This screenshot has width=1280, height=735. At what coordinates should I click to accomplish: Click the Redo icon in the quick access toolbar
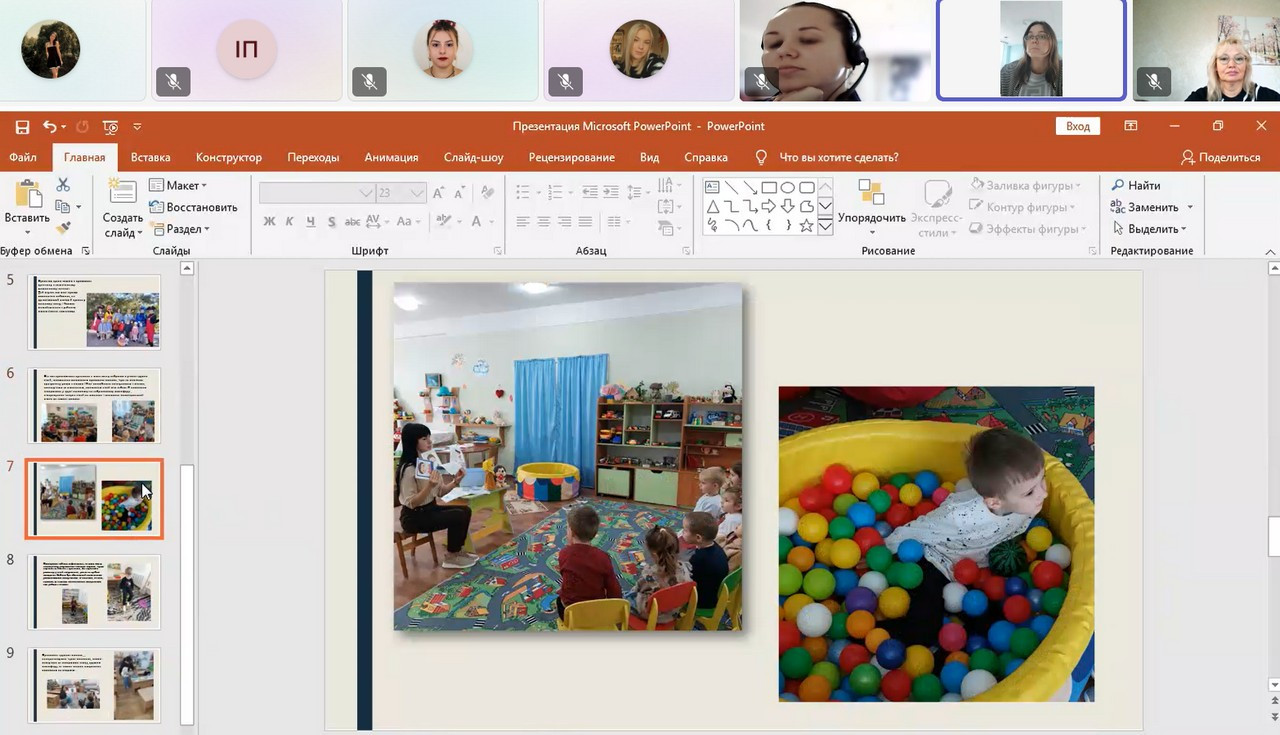tap(82, 127)
